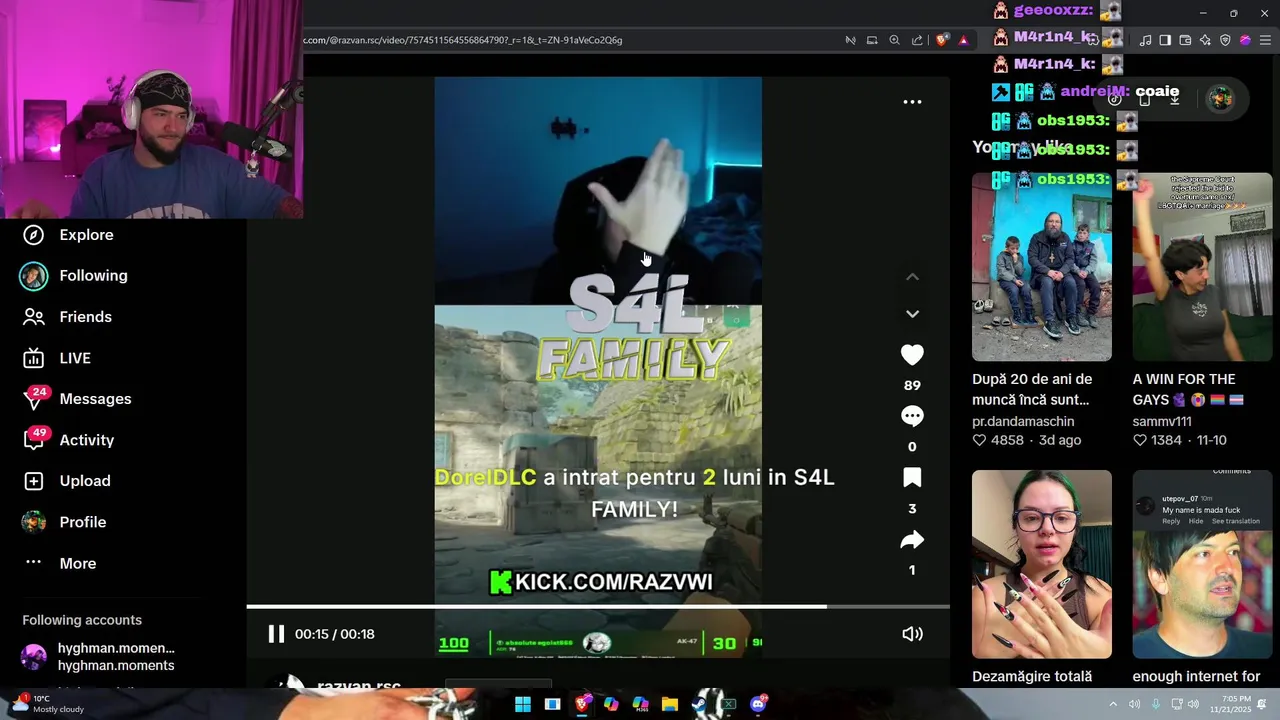Viewport: 1280px width, 720px height.
Task: Click the browser profile avatar icon
Action: 1245,40
